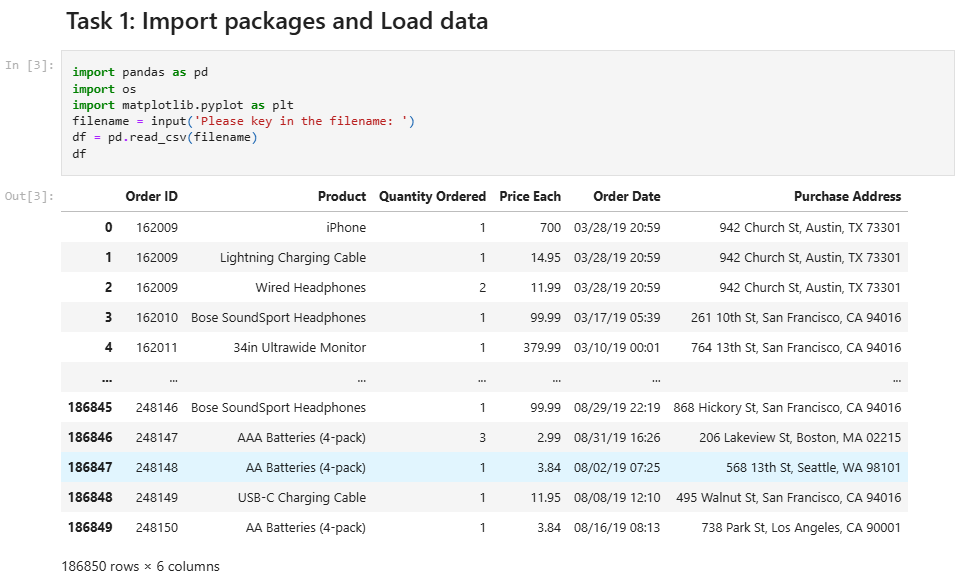The width and height of the screenshot is (964, 588).
Task: Click the Product column header
Action: pyautogui.click(x=342, y=196)
